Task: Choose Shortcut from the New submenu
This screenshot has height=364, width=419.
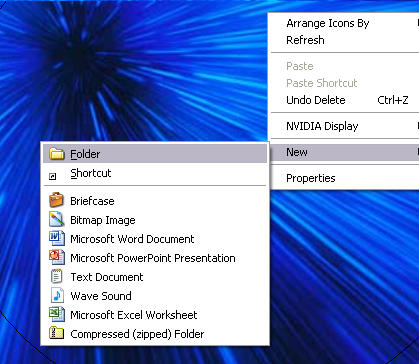Action: point(155,173)
